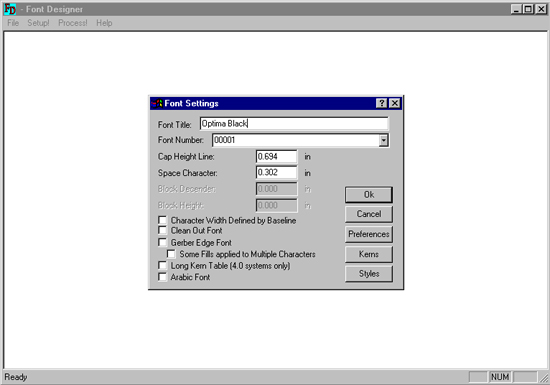550x385 pixels.
Task: Open the Kerns settings button
Action: [x=369, y=254]
